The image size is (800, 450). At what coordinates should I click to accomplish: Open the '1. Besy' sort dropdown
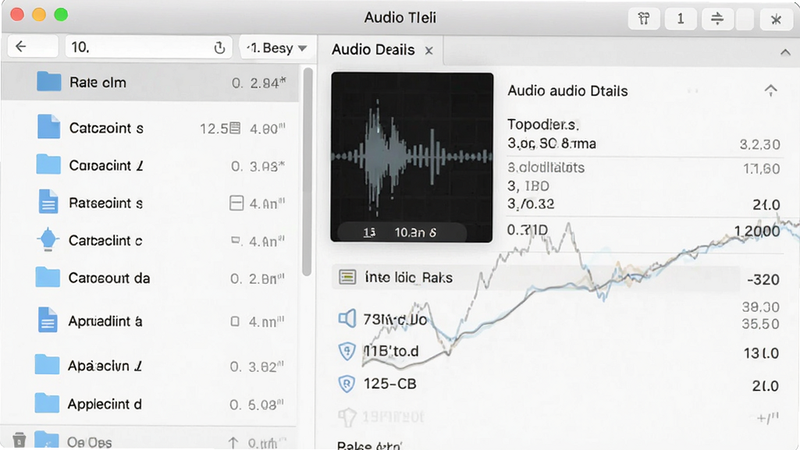[x=277, y=48]
